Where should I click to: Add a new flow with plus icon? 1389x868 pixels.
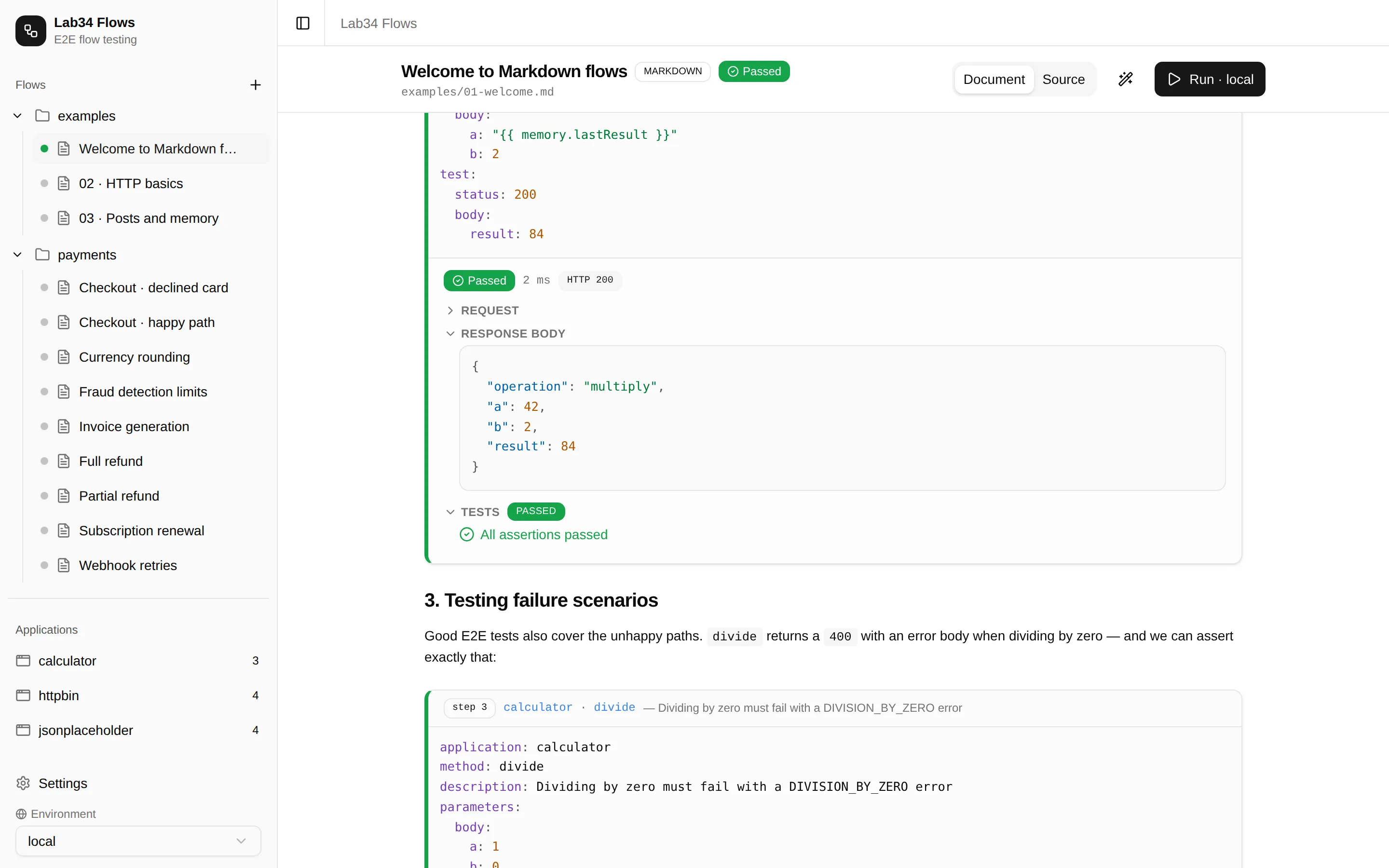point(256,85)
